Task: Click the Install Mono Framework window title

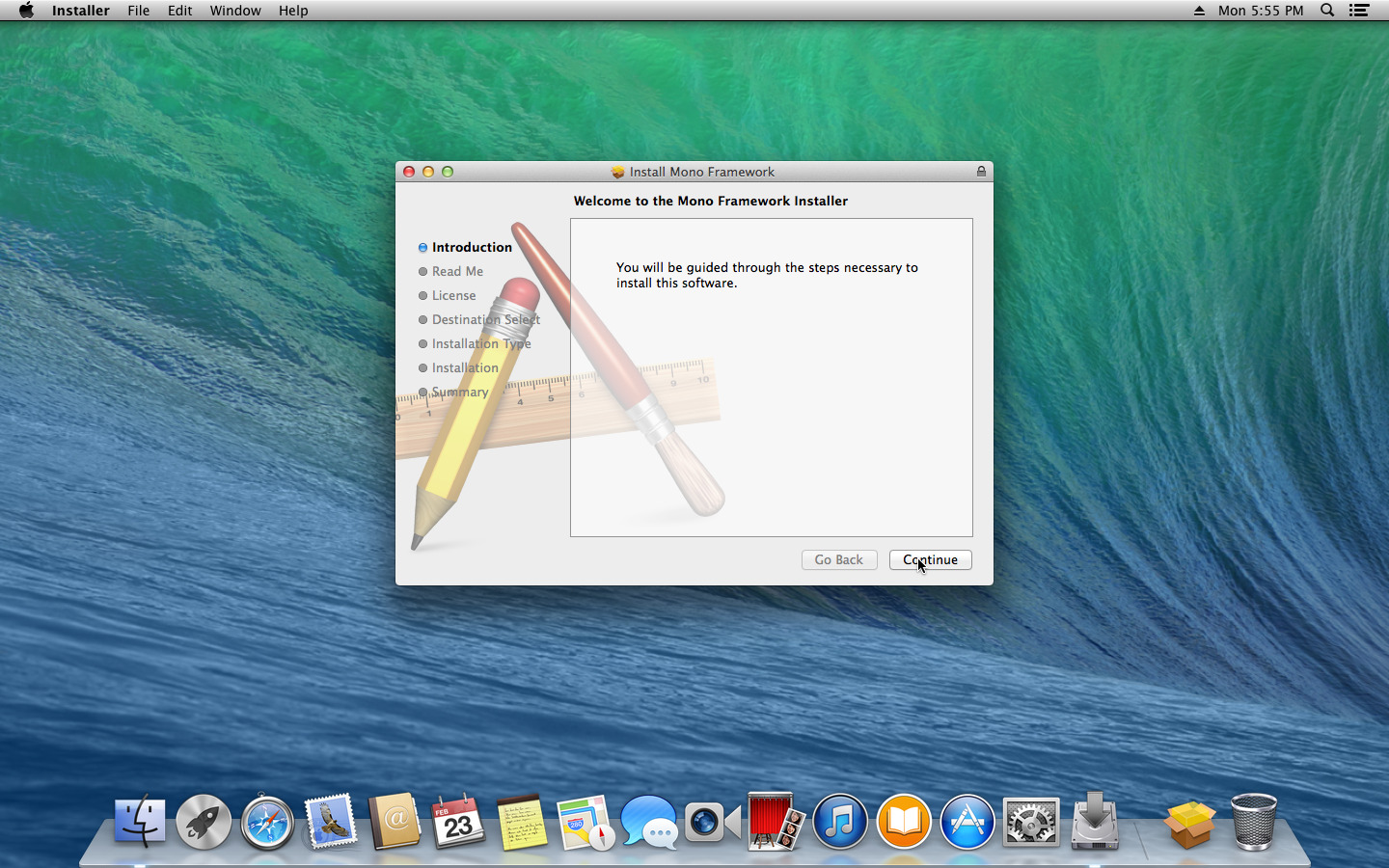Action: (x=701, y=172)
